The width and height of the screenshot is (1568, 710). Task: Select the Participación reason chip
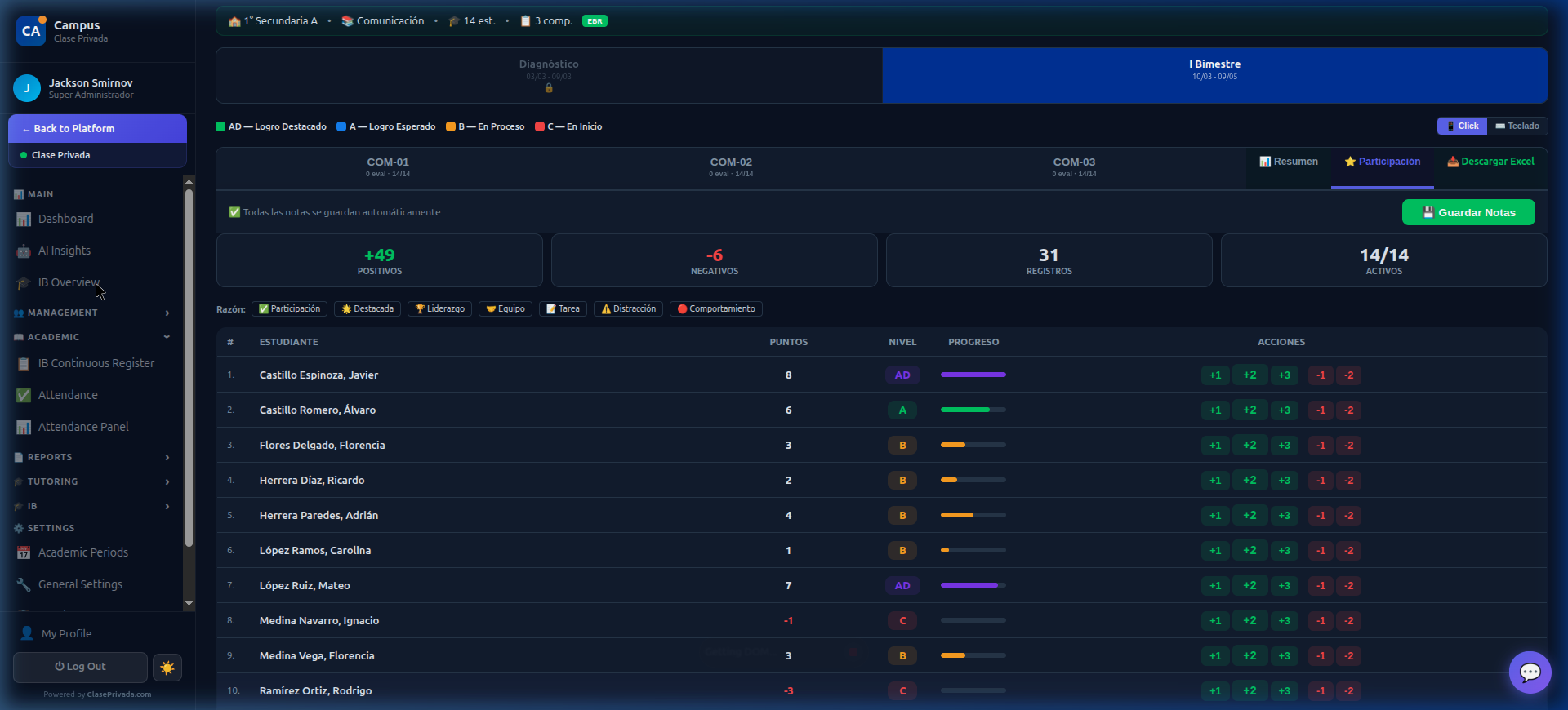coord(289,309)
